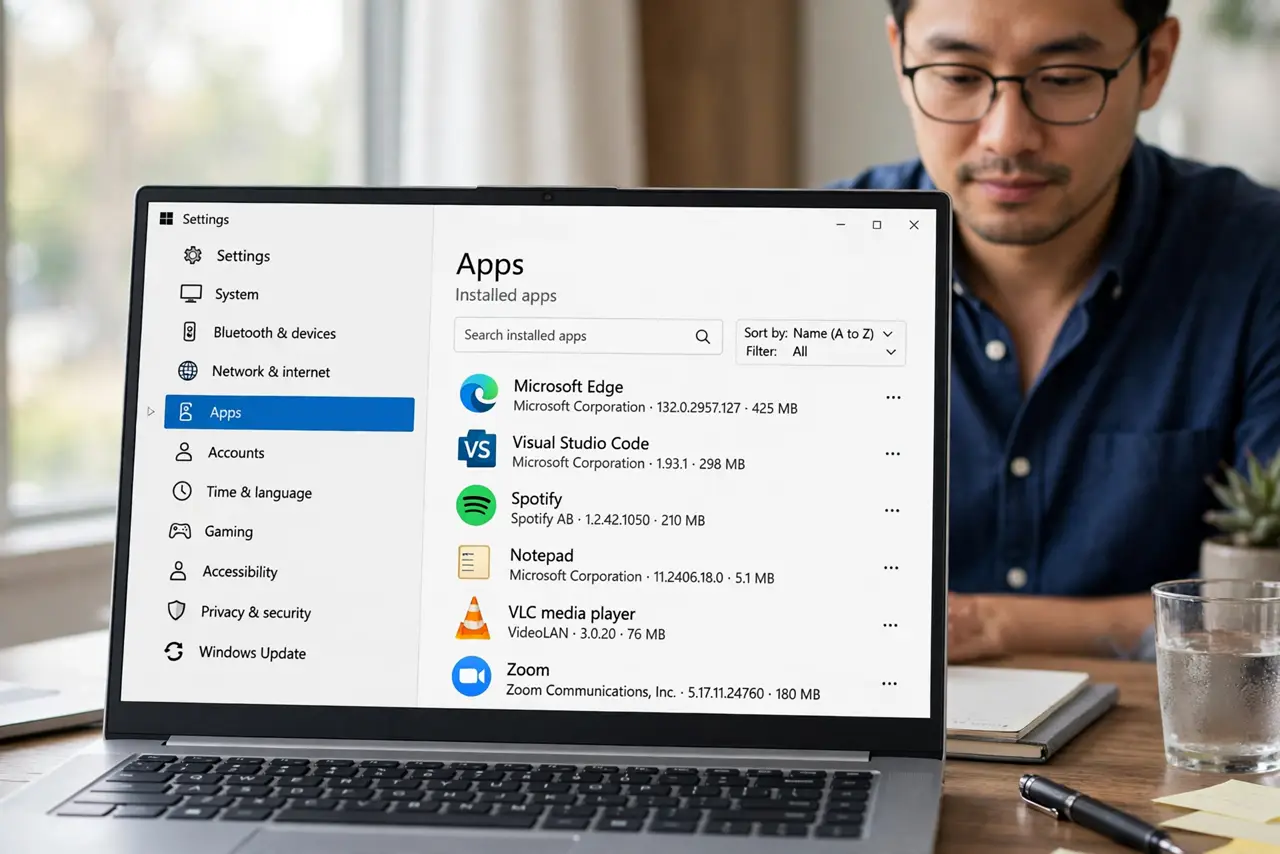Viewport: 1280px width, 854px height.
Task: Click Privacy & security label
Action: click(256, 612)
